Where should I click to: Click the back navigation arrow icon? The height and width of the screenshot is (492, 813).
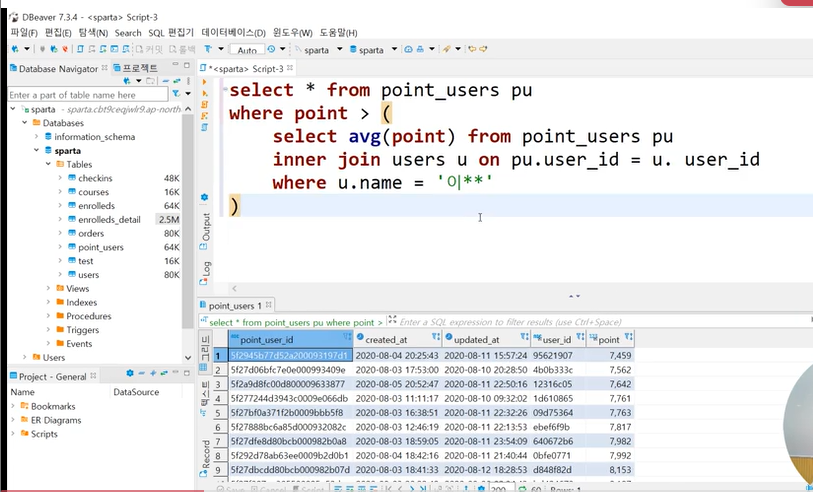click(x=472, y=49)
